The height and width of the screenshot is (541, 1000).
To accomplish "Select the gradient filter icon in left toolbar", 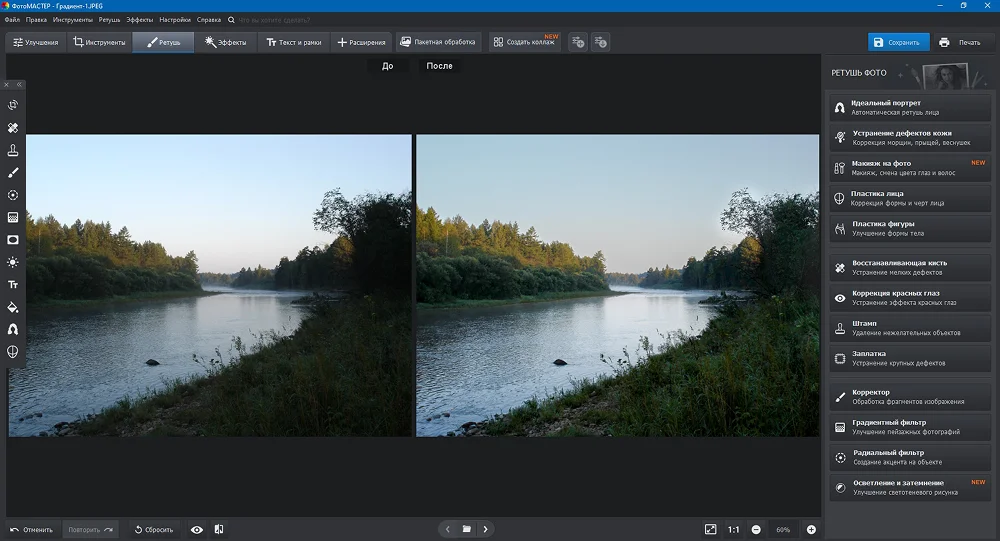I will [x=13, y=218].
